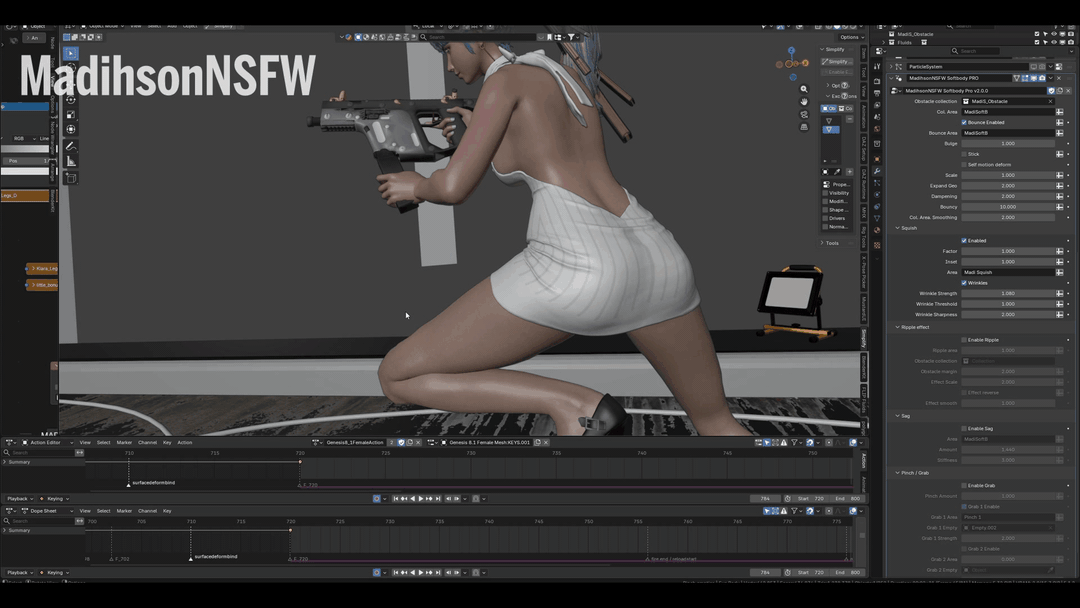This screenshot has width=1080, height=608.
Task: Click the End frame field 800 in Action Editor
Action: [x=848, y=499]
